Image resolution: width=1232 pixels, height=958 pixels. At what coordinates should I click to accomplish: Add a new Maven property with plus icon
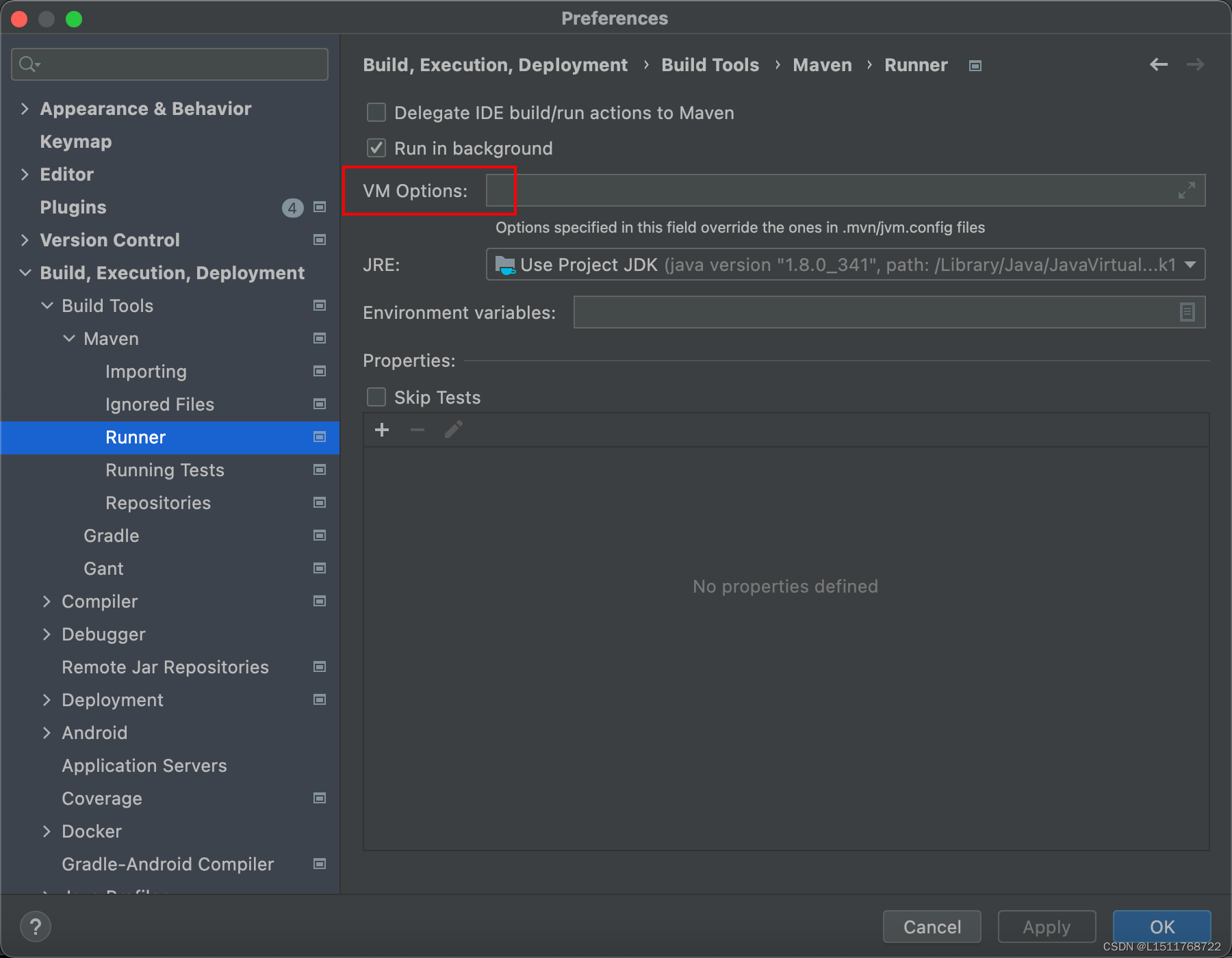381,430
